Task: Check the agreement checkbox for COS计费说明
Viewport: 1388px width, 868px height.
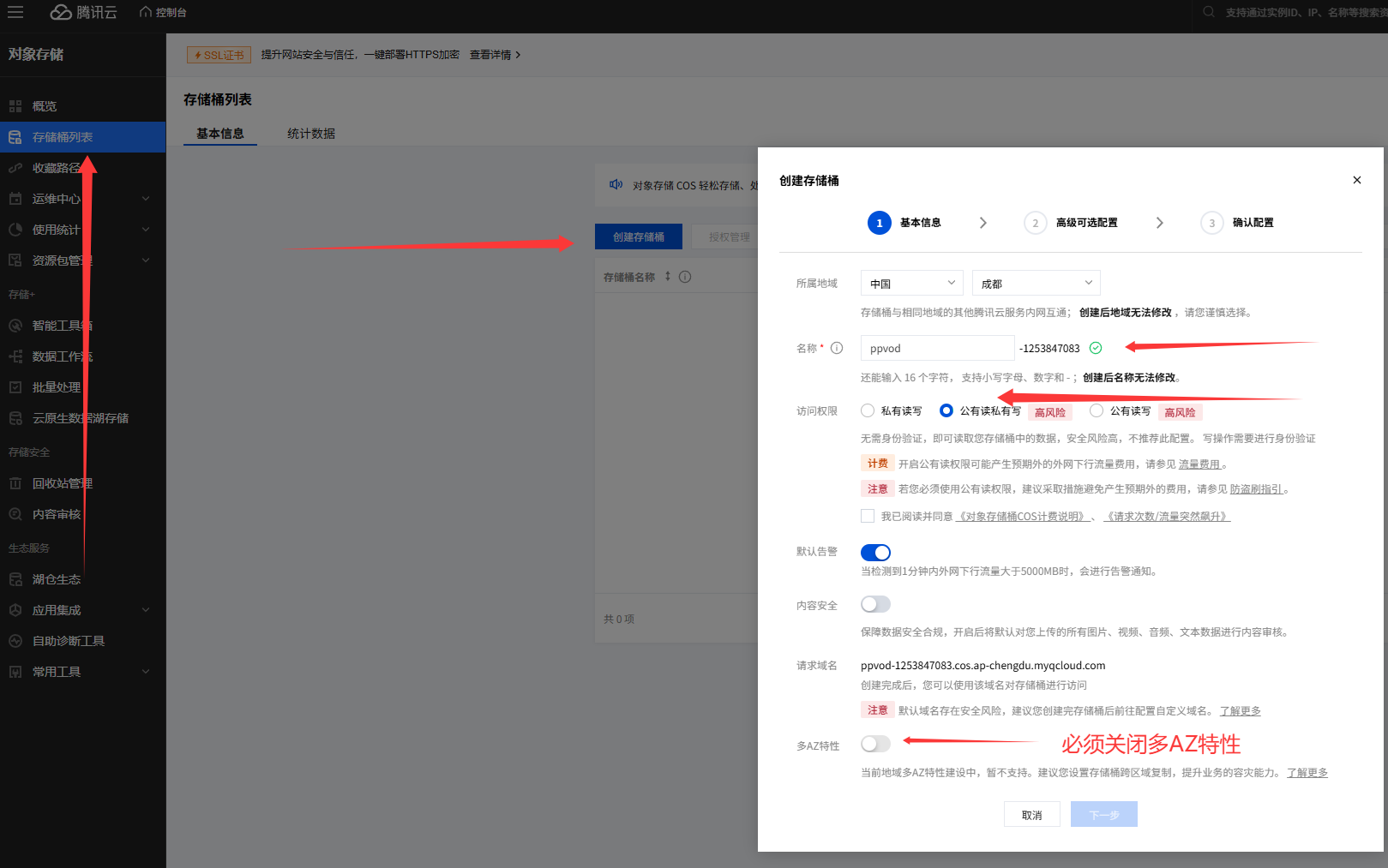Action: [x=868, y=516]
